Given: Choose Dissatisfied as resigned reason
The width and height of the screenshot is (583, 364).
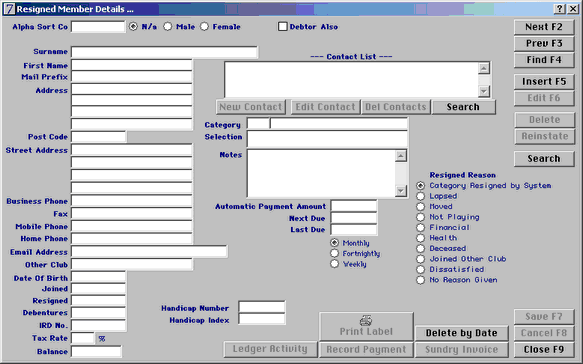Looking at the screenshot, I should [x=421, y=269].
